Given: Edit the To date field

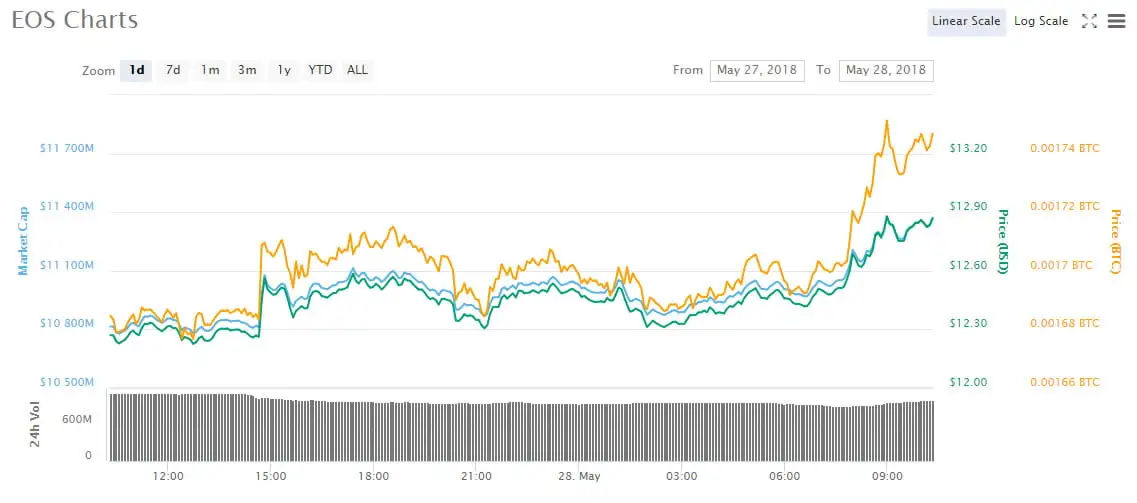Looking at the screenshot, I should (x=886, y=70).
